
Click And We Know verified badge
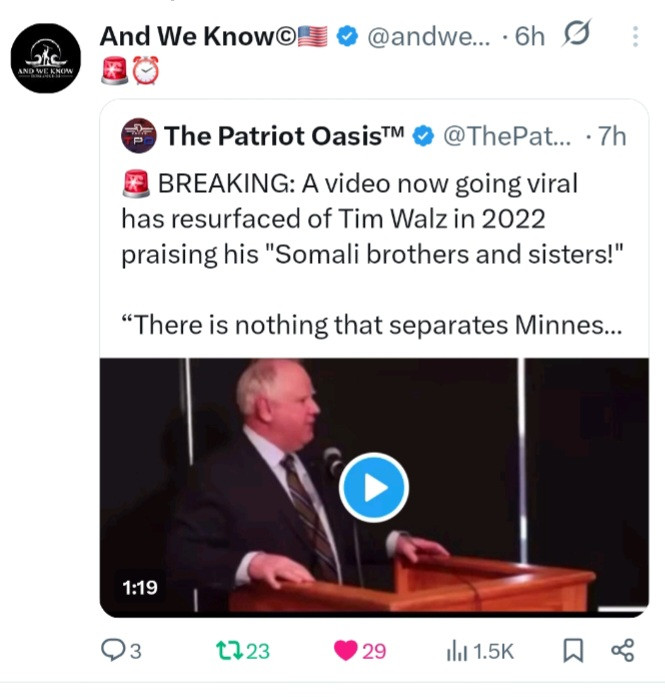coord(347,36)
